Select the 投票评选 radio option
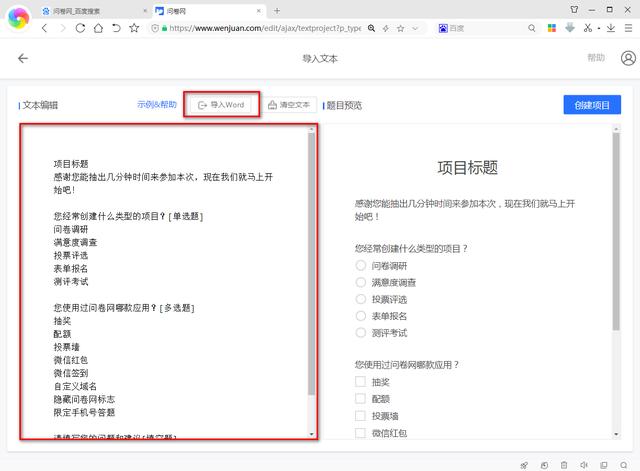 [x=360, y=299]
